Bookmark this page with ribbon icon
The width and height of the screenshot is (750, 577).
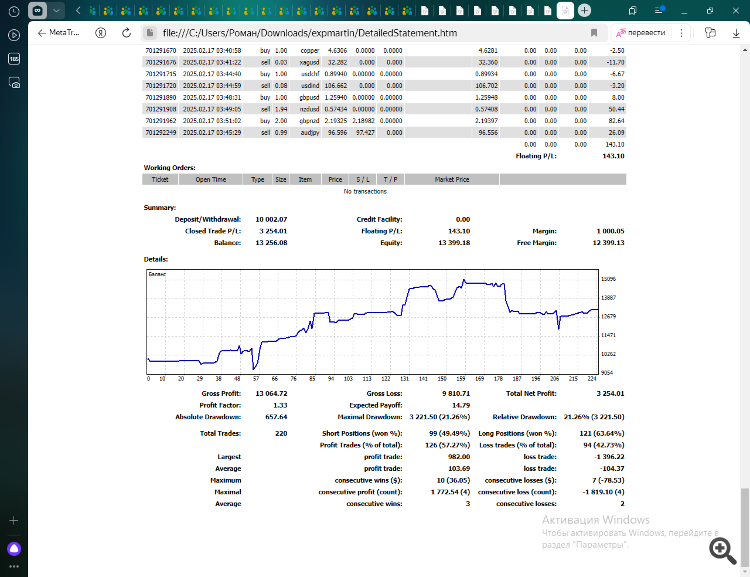594,33
